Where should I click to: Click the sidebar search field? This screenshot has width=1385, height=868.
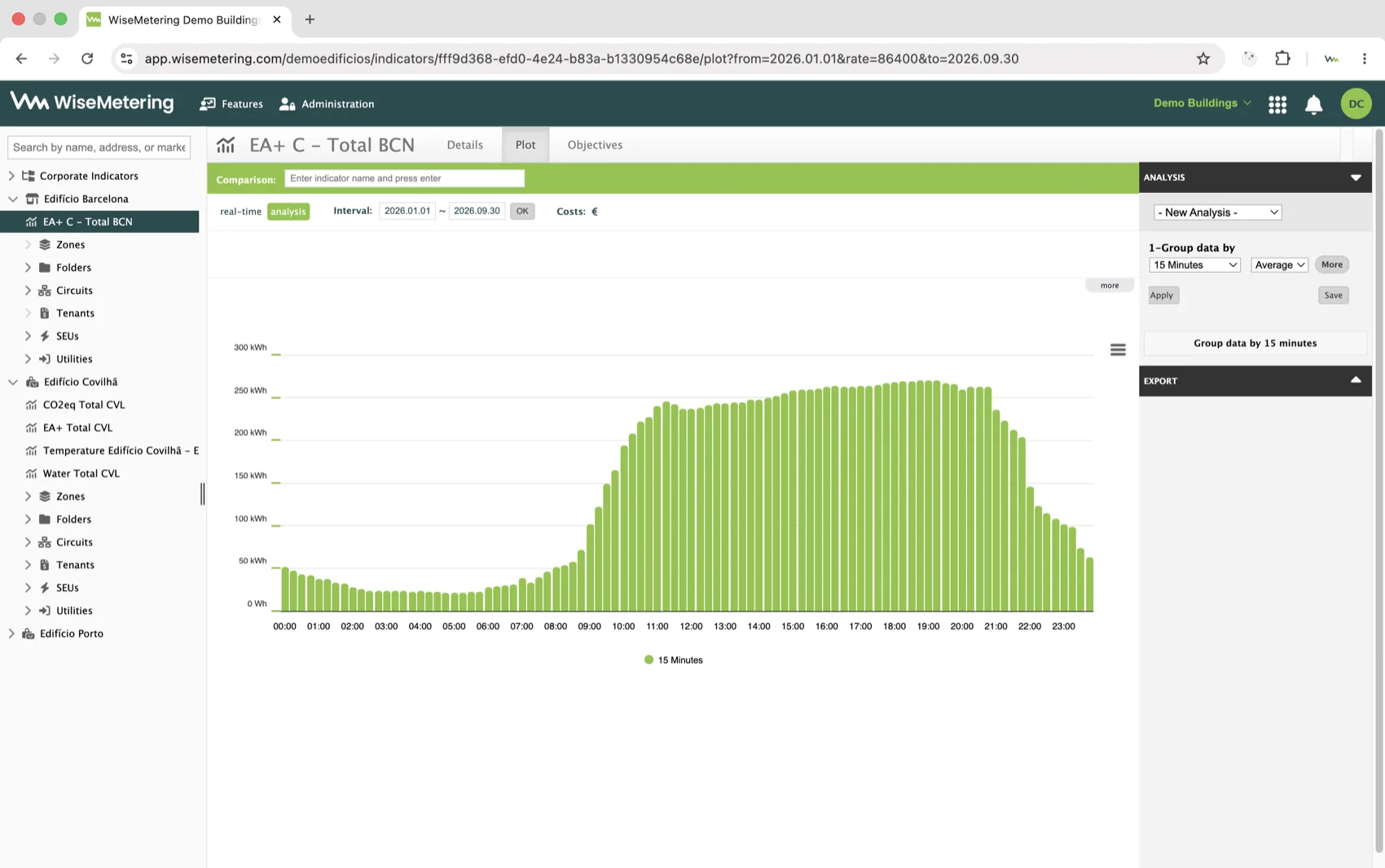[x=99, y=147]
